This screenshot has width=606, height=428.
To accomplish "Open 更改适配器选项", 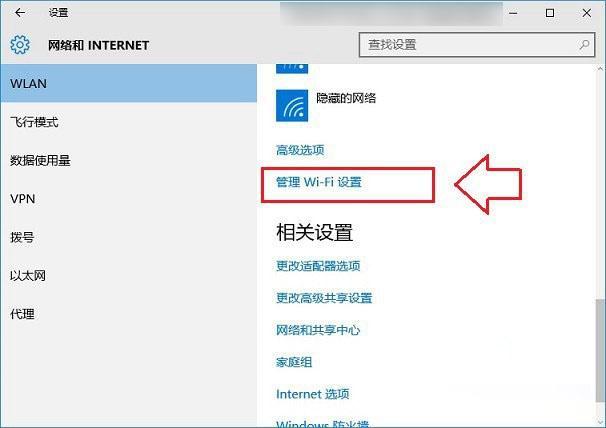I will pyautogui.click(x=318, y=266).
